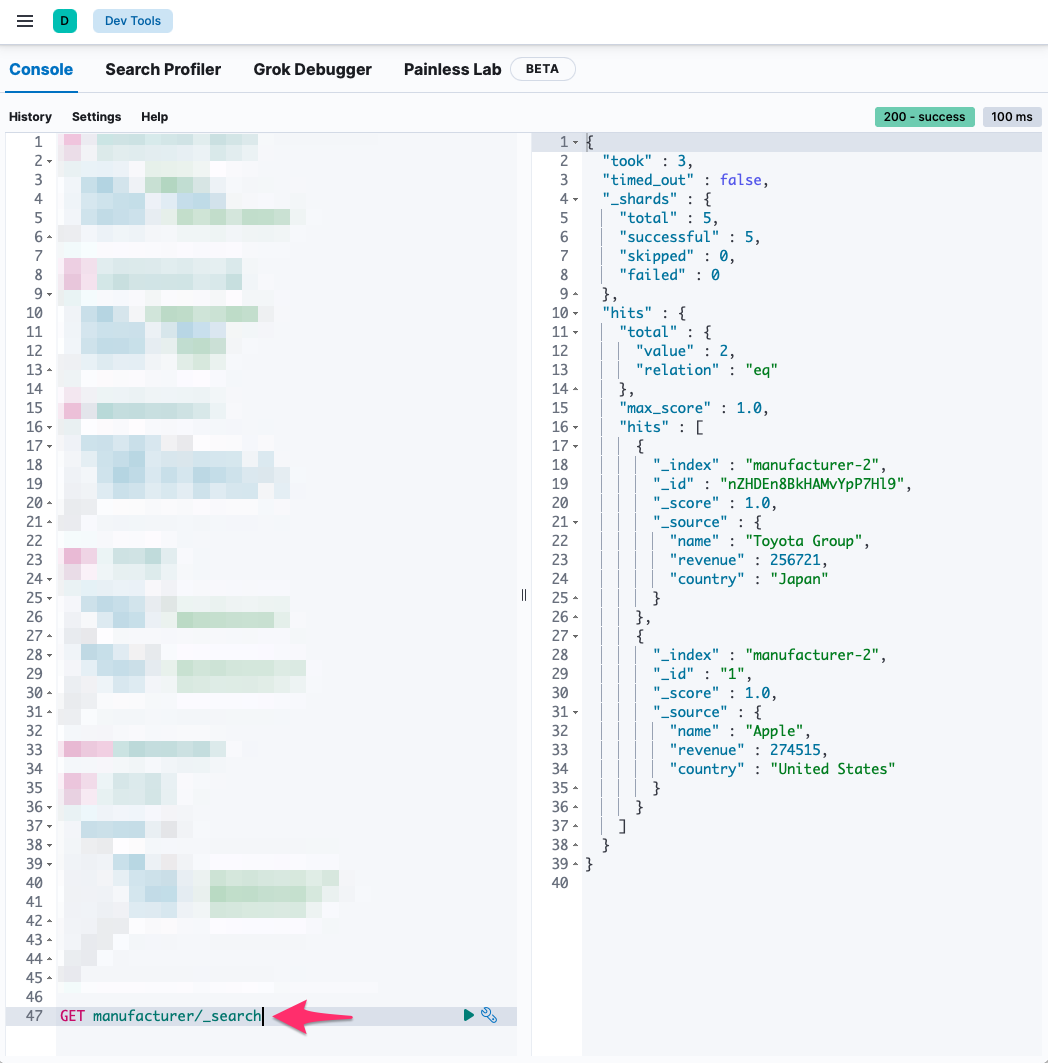Viewport: 1048px width, 1063px height.
Task: Open the History menu
Action: (x=30, y=117)
